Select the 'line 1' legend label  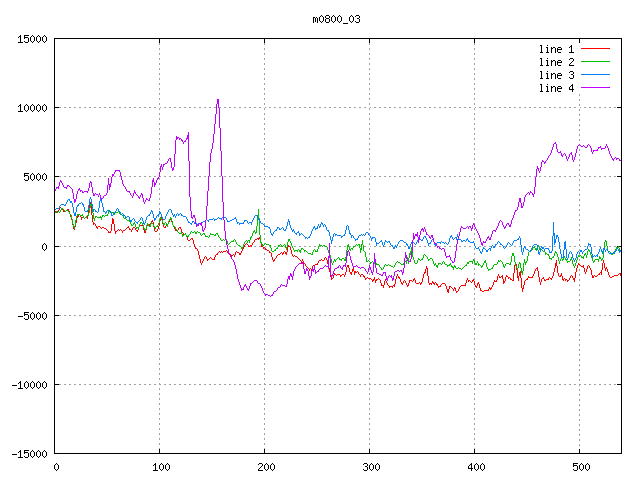(x=557, y=49)
